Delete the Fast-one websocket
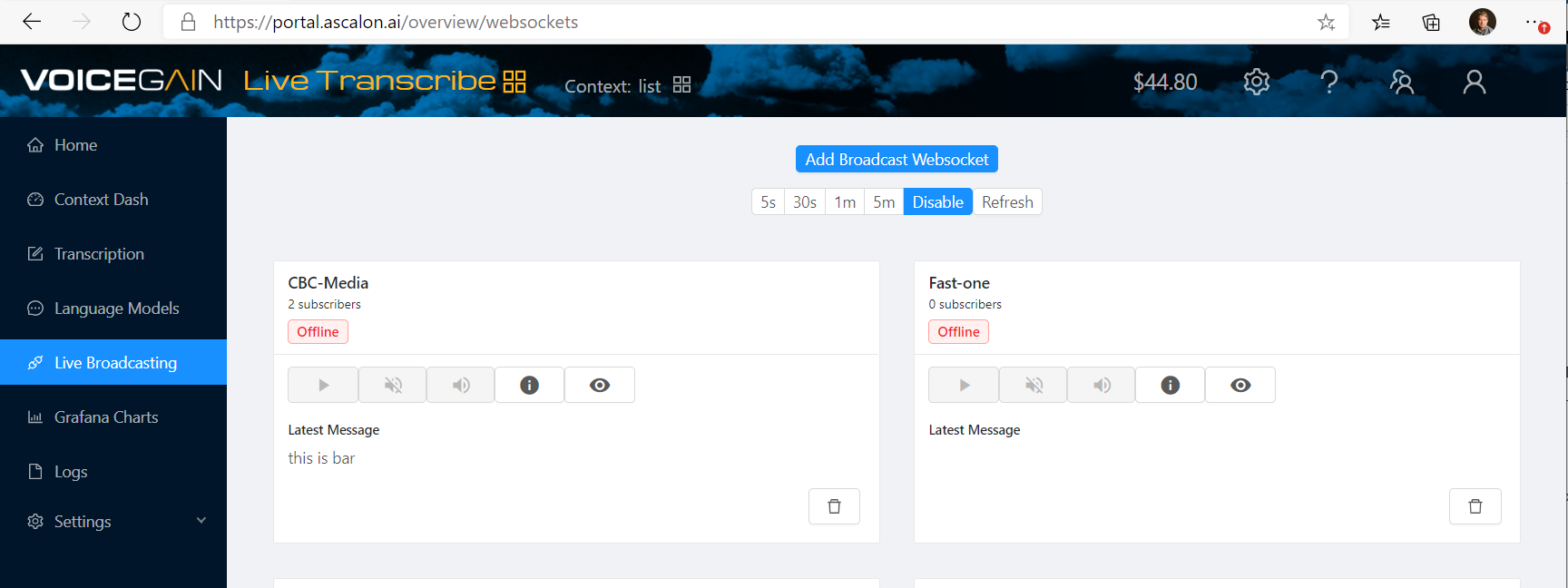 point(1475,506)
